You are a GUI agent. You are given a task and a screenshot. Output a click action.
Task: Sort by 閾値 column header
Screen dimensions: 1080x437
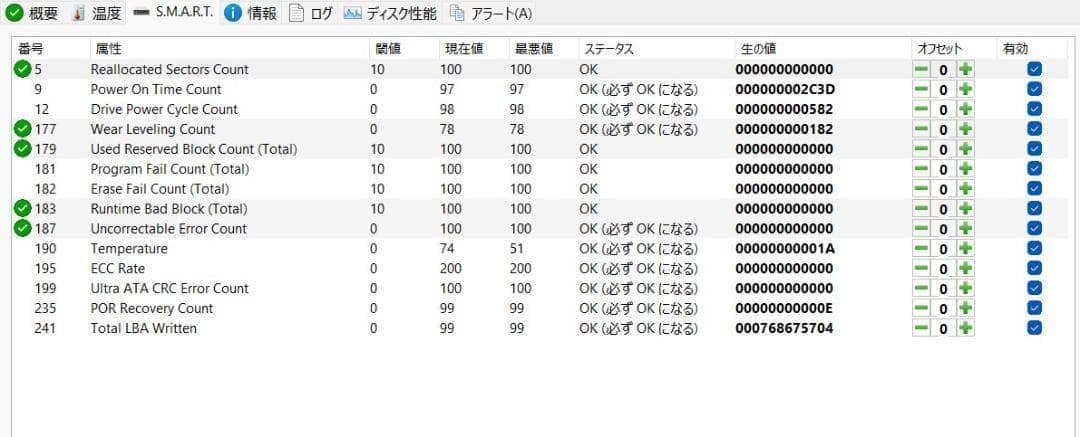click(x=402, y=49)
